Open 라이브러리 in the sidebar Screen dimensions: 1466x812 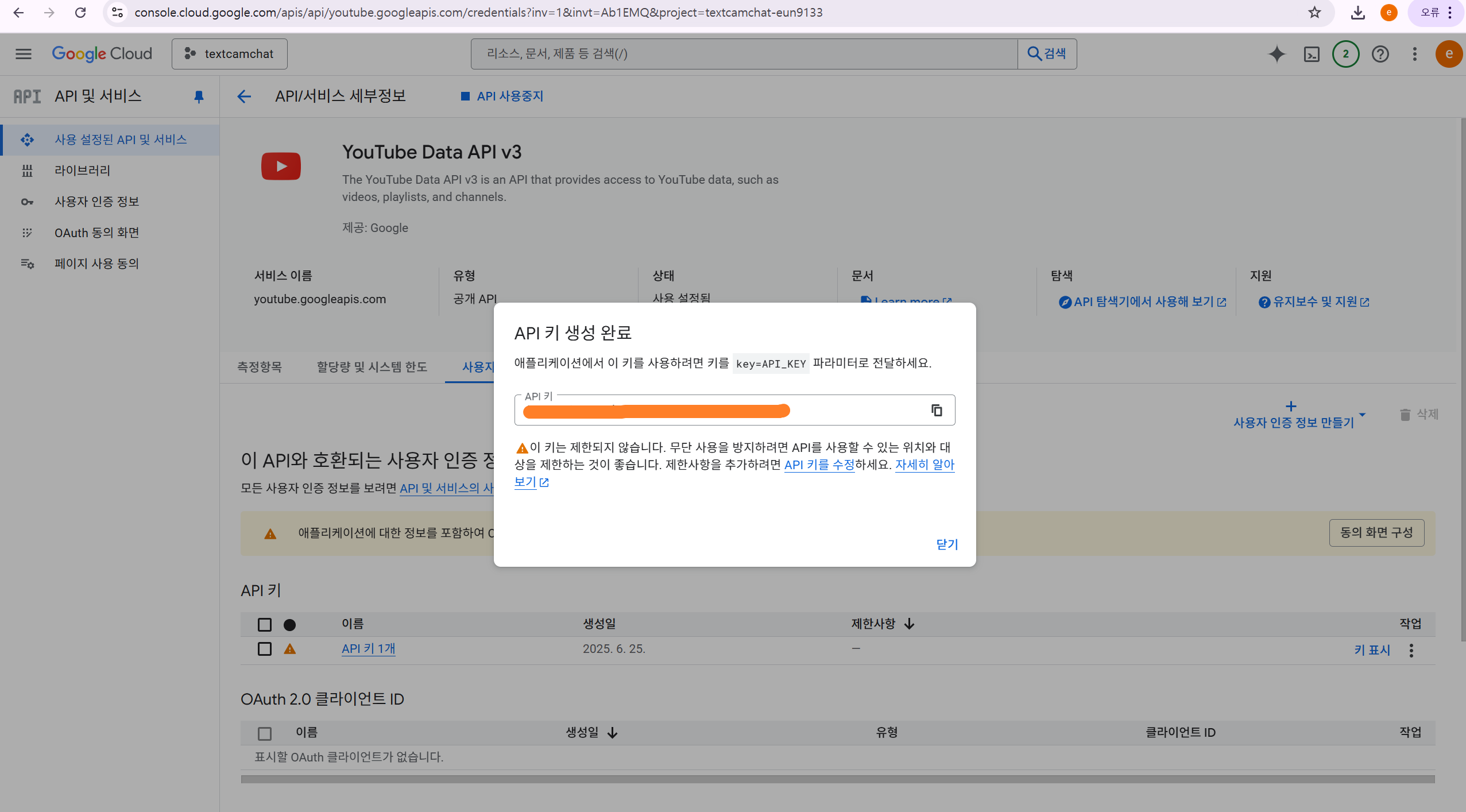click(x=82, y=171)
